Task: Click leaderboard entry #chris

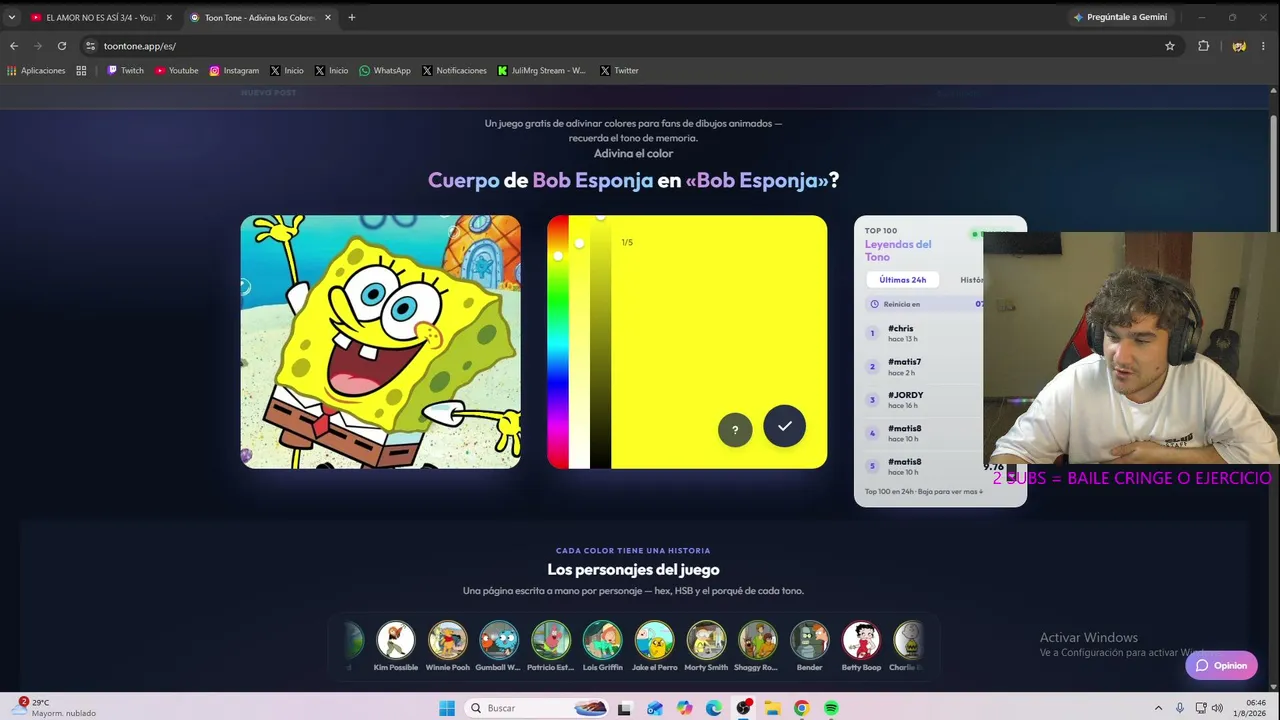Action: 924,333
